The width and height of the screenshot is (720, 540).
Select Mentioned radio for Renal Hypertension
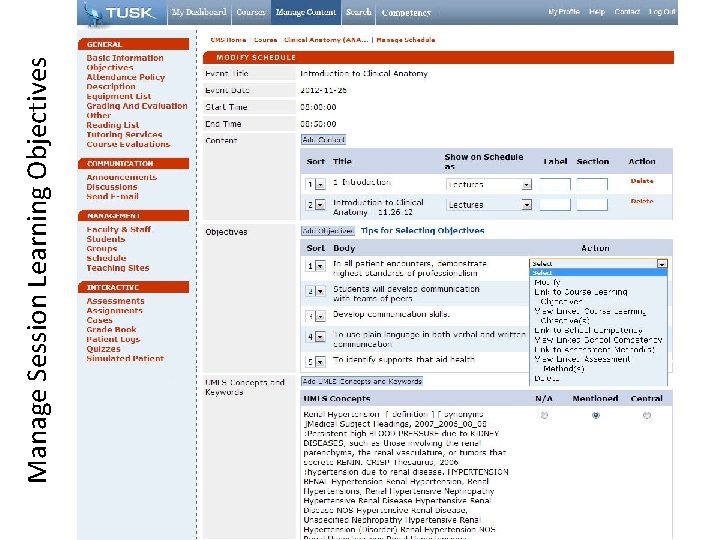596,415
